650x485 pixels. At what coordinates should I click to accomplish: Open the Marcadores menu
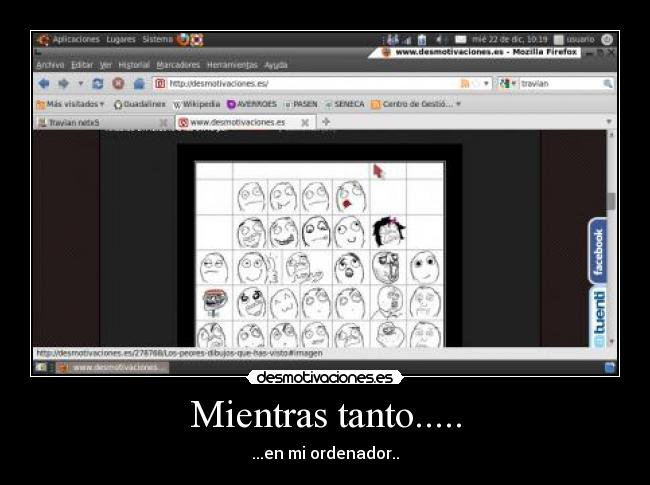[x=178, y=65]
